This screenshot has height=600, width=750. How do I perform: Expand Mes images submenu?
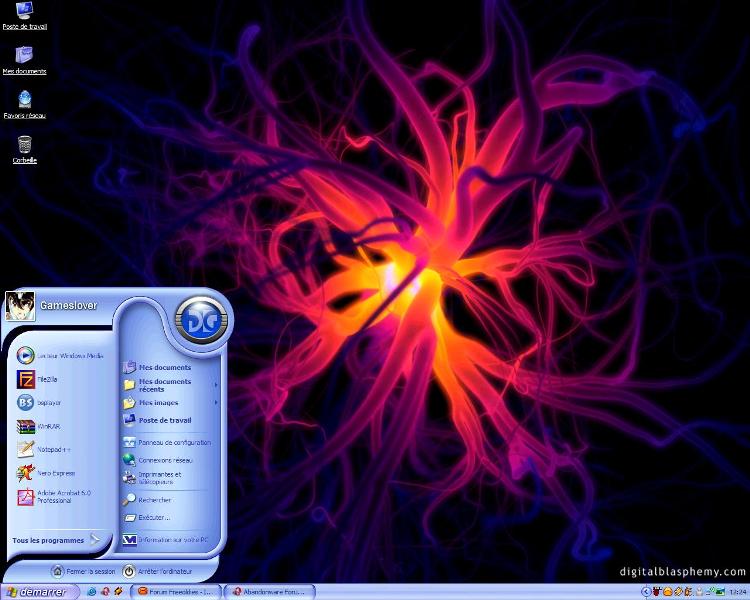point(170,403)
